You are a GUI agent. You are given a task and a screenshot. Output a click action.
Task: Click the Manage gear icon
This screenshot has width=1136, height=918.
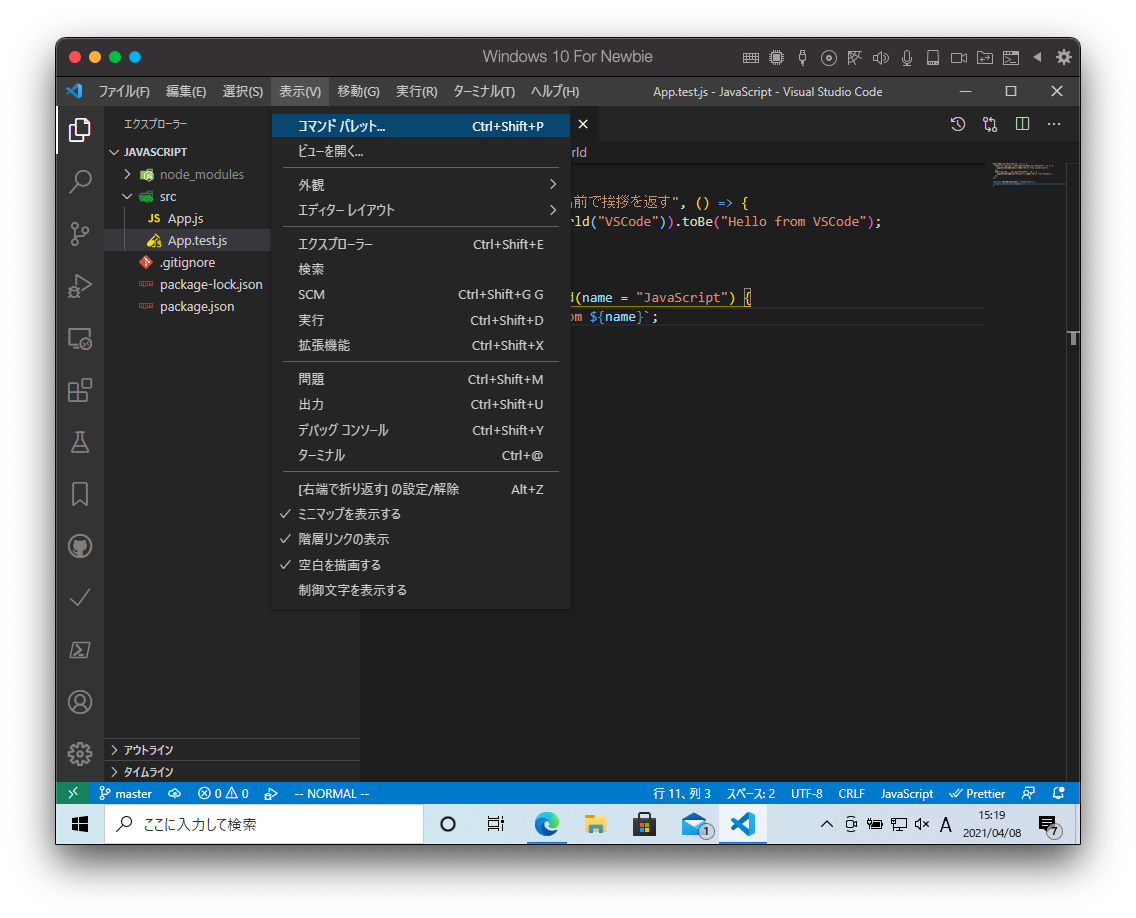coord(80,754)
